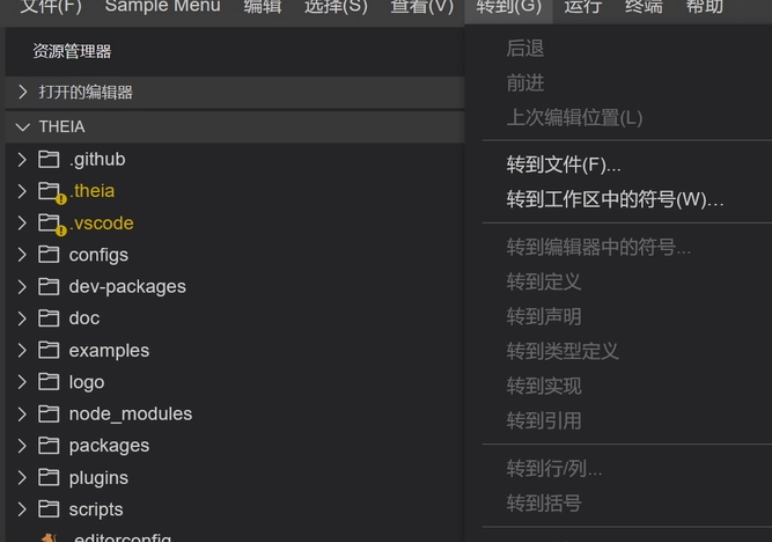The width and height of the screenshot is (772, 542).
Task: Open the 查看(V) menu
Action: pyautogui.click(x=422, y=7)
